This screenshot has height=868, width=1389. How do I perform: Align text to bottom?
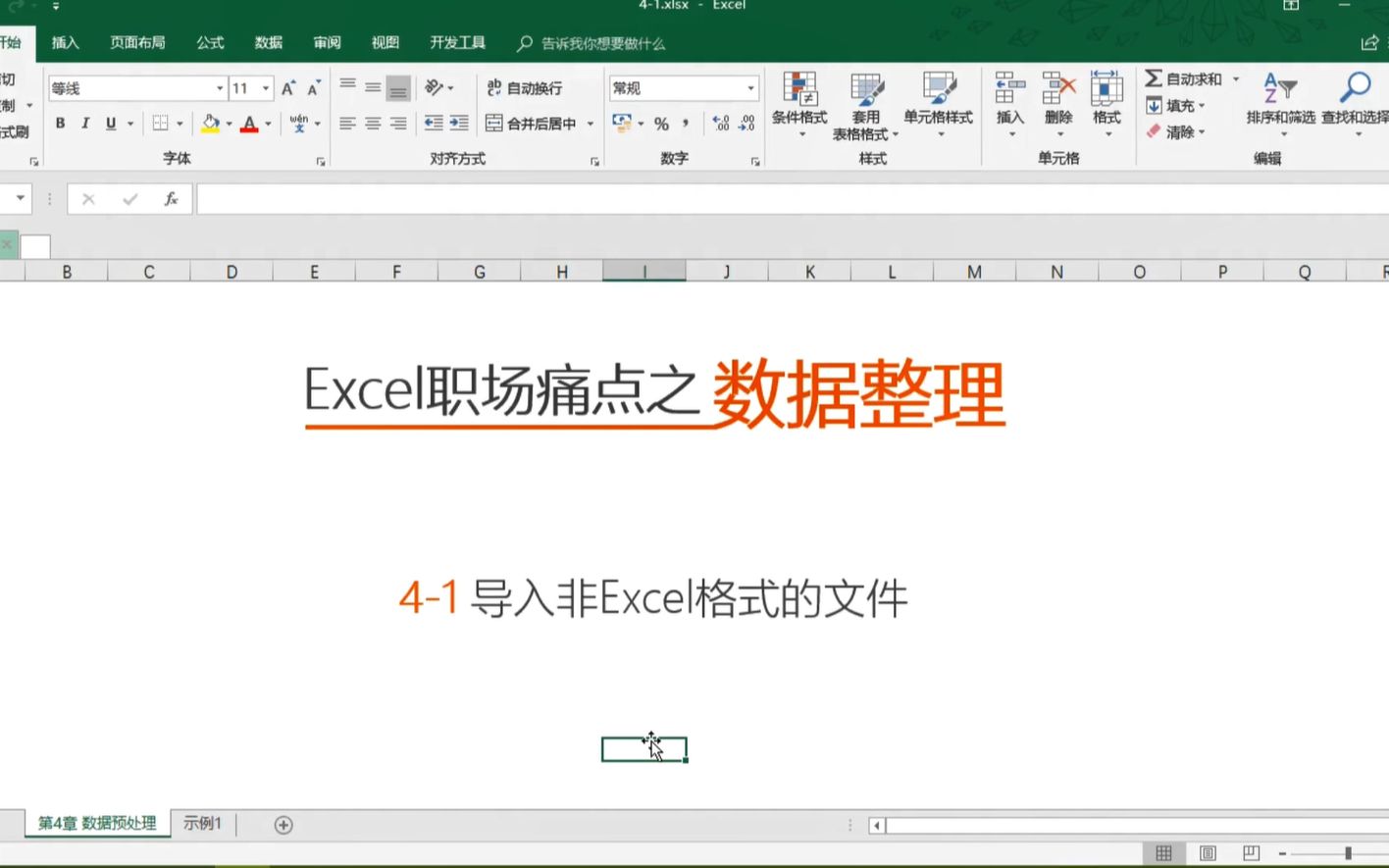398,88
